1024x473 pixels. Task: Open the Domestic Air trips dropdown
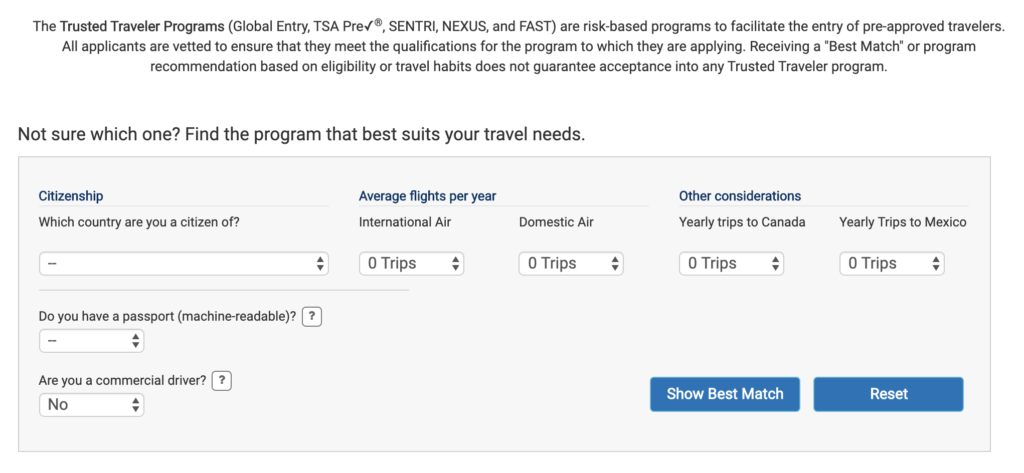pos(571,263)
